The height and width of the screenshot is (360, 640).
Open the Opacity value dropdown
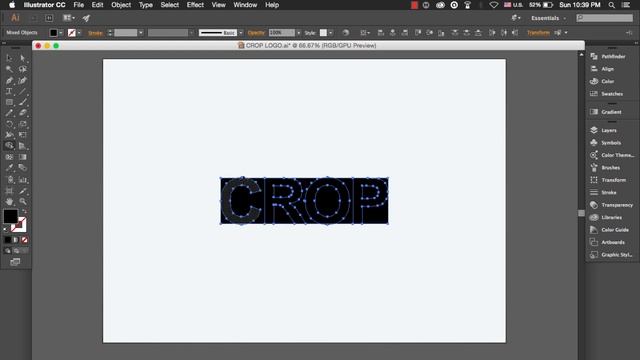(298, 33)
